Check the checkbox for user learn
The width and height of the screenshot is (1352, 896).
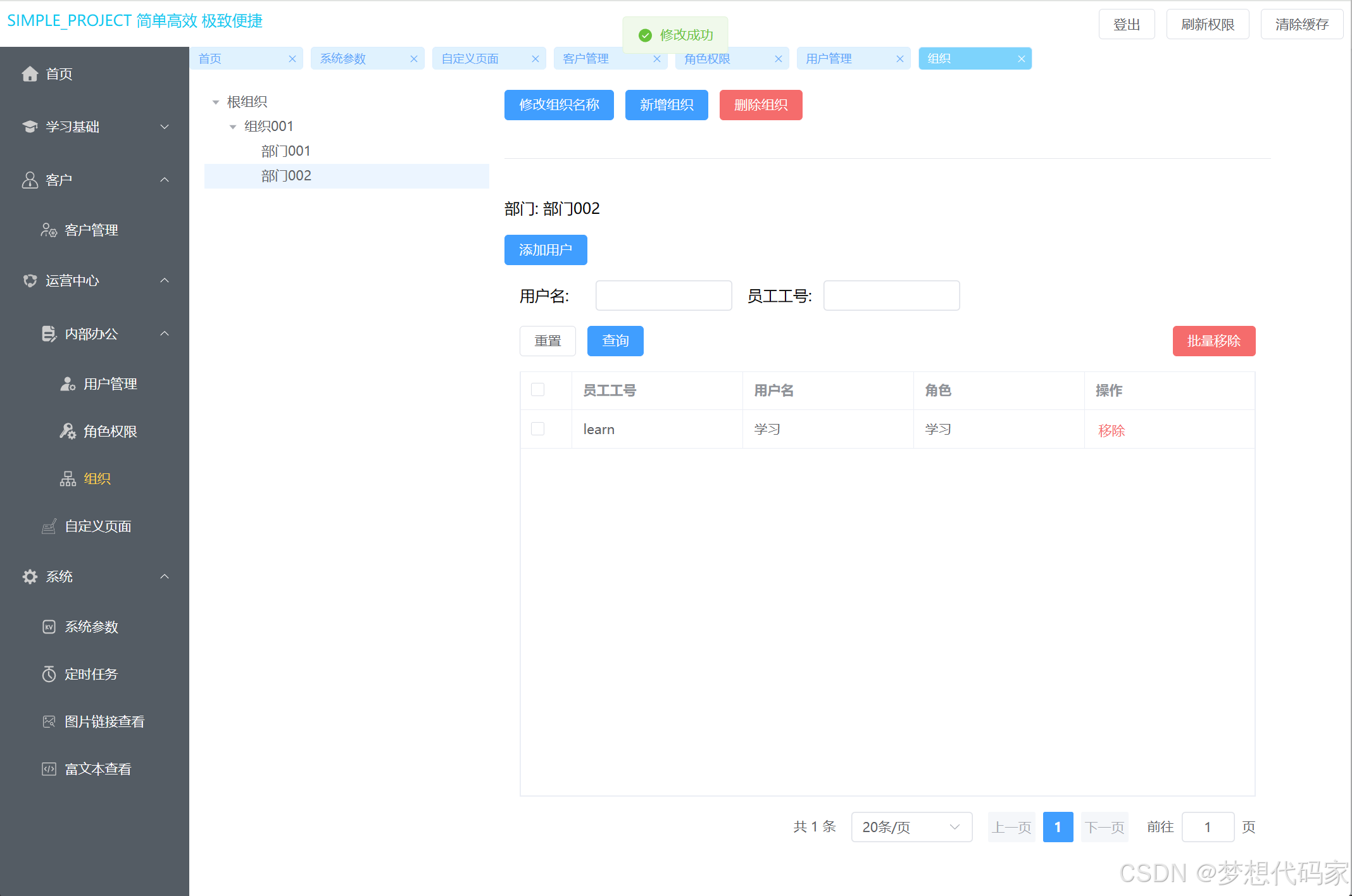[537, 428]
